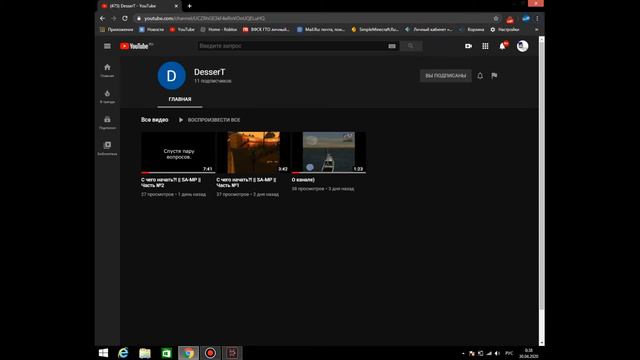Open the 7:41 video thumbnail Часть №2

pos(178,152)
